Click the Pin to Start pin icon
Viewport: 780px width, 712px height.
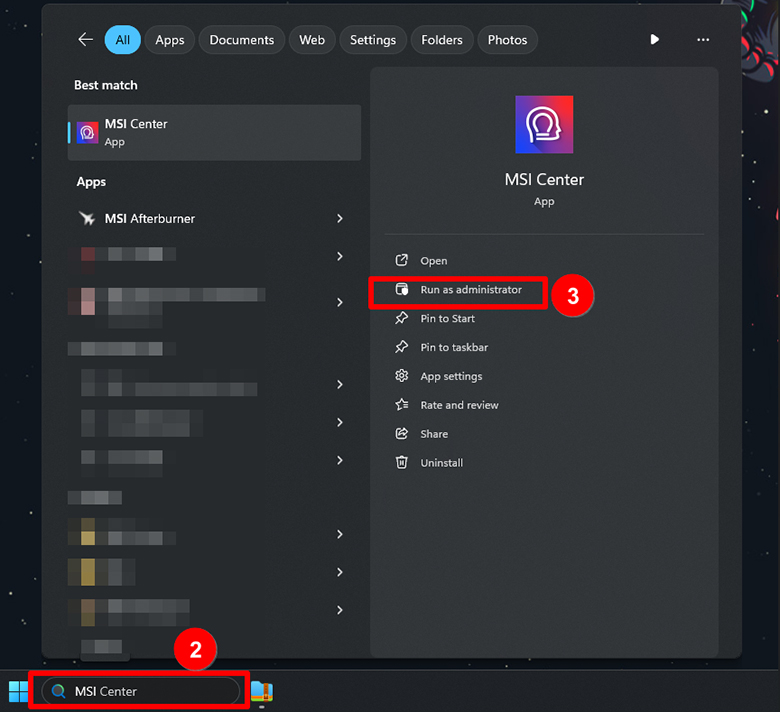pyautogui.click(x=401, y=318)
